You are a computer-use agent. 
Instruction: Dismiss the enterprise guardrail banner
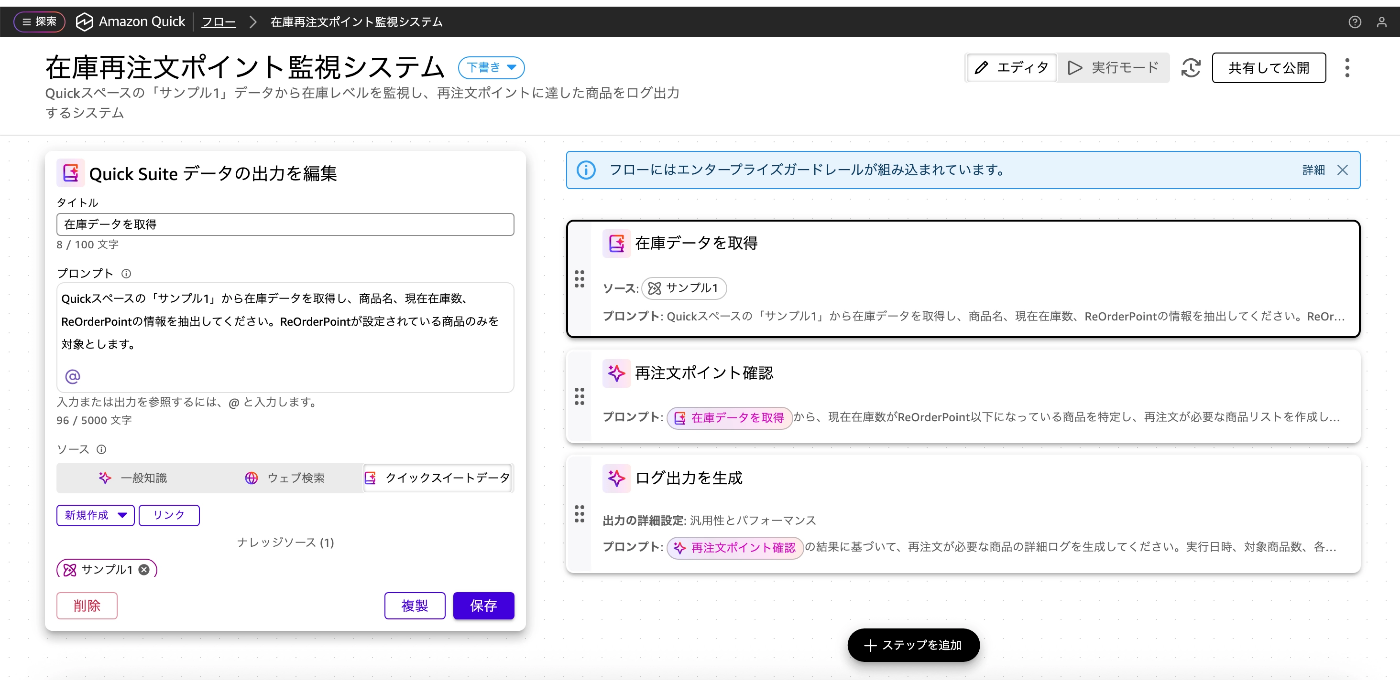pos(1342,170)
